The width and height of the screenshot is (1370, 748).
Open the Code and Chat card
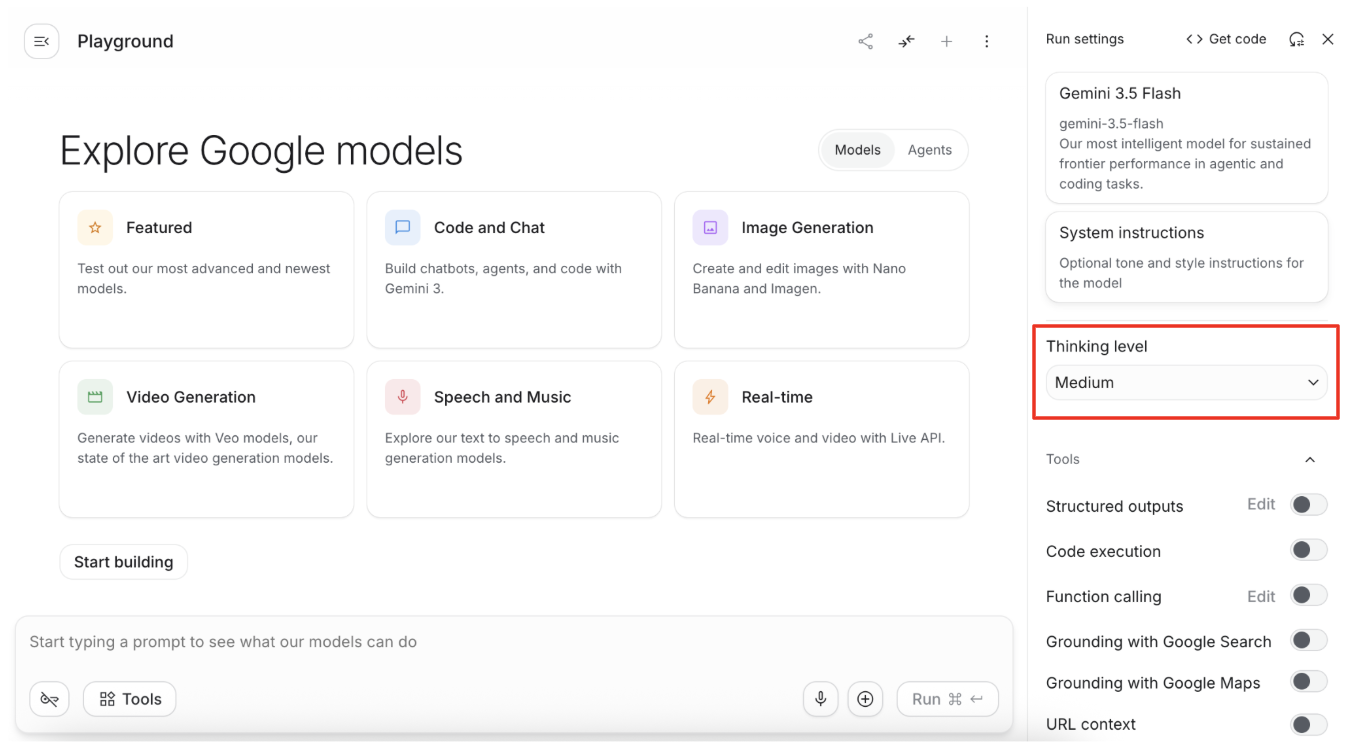514,270
